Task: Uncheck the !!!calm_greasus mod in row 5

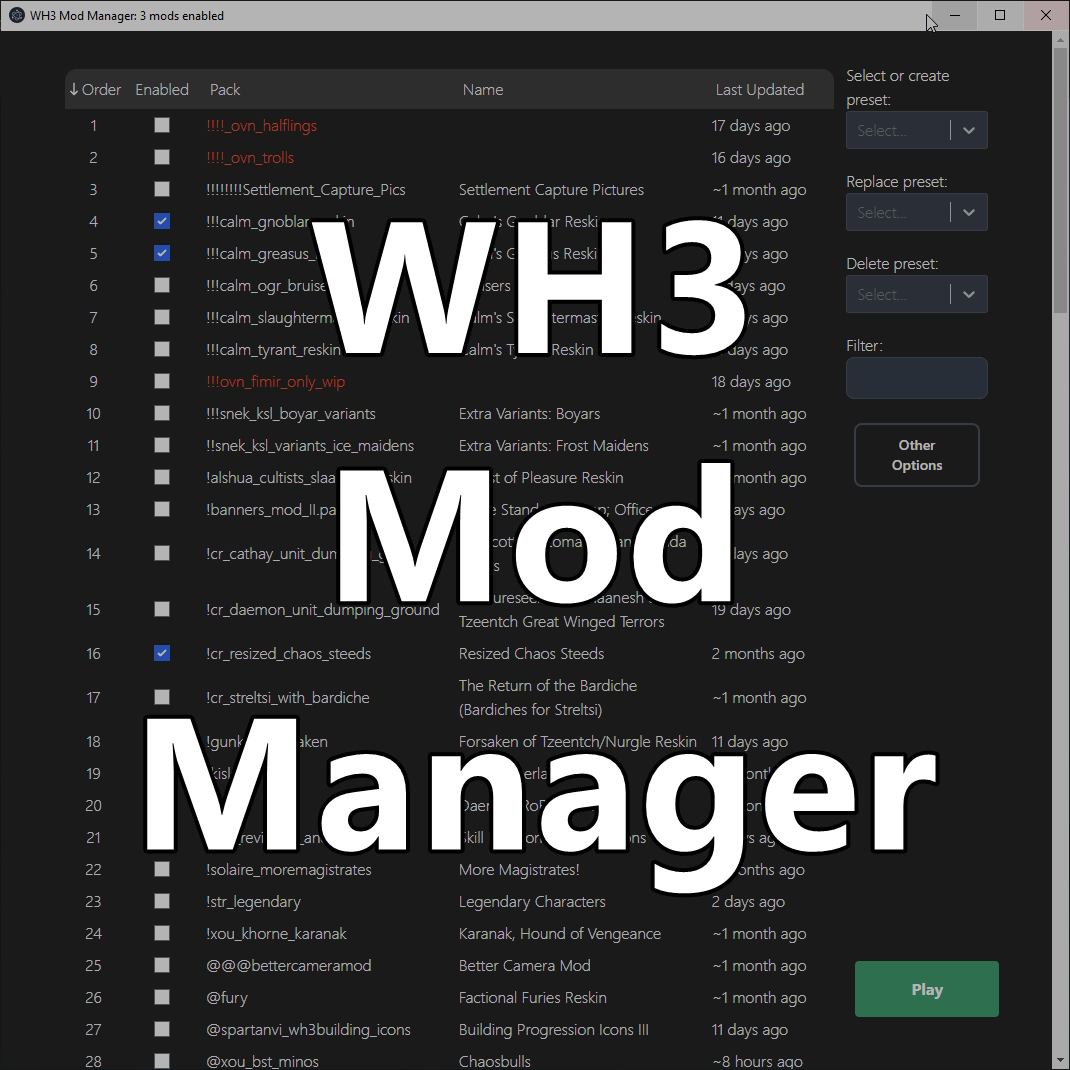Action: click(162, 253)
